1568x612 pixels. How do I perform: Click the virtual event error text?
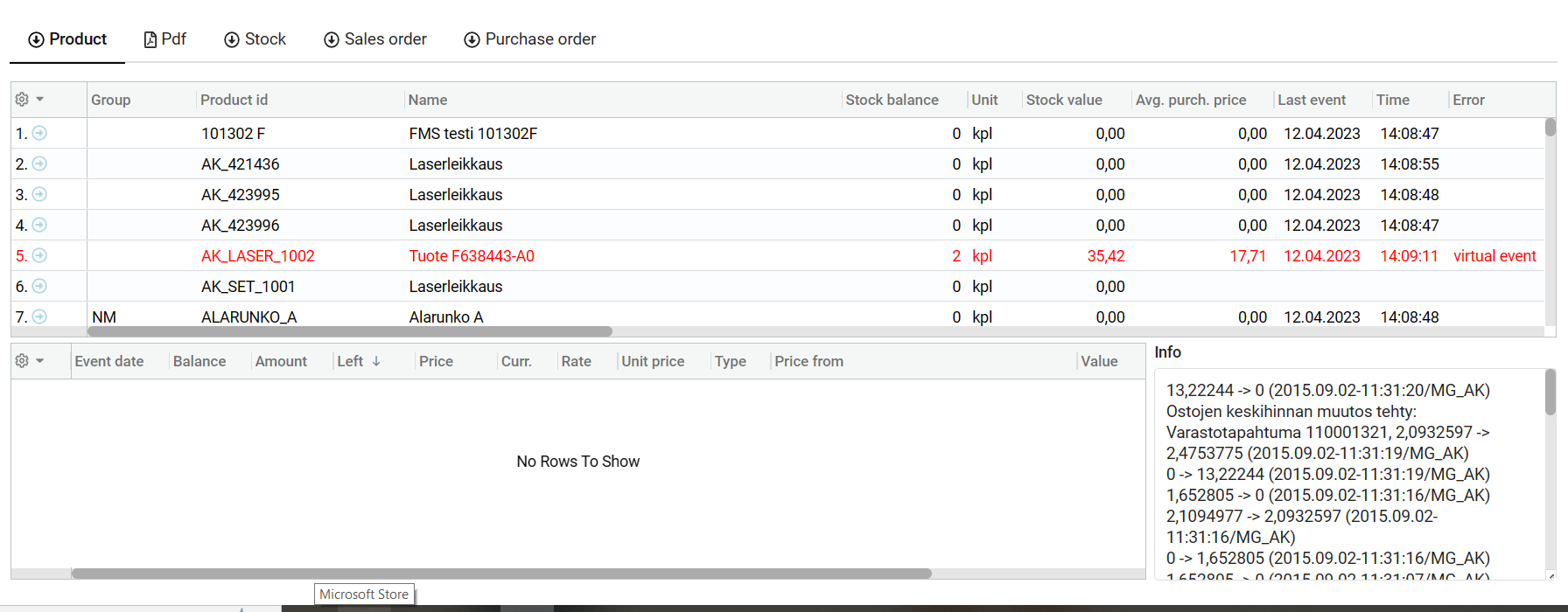coord(1494,256)
